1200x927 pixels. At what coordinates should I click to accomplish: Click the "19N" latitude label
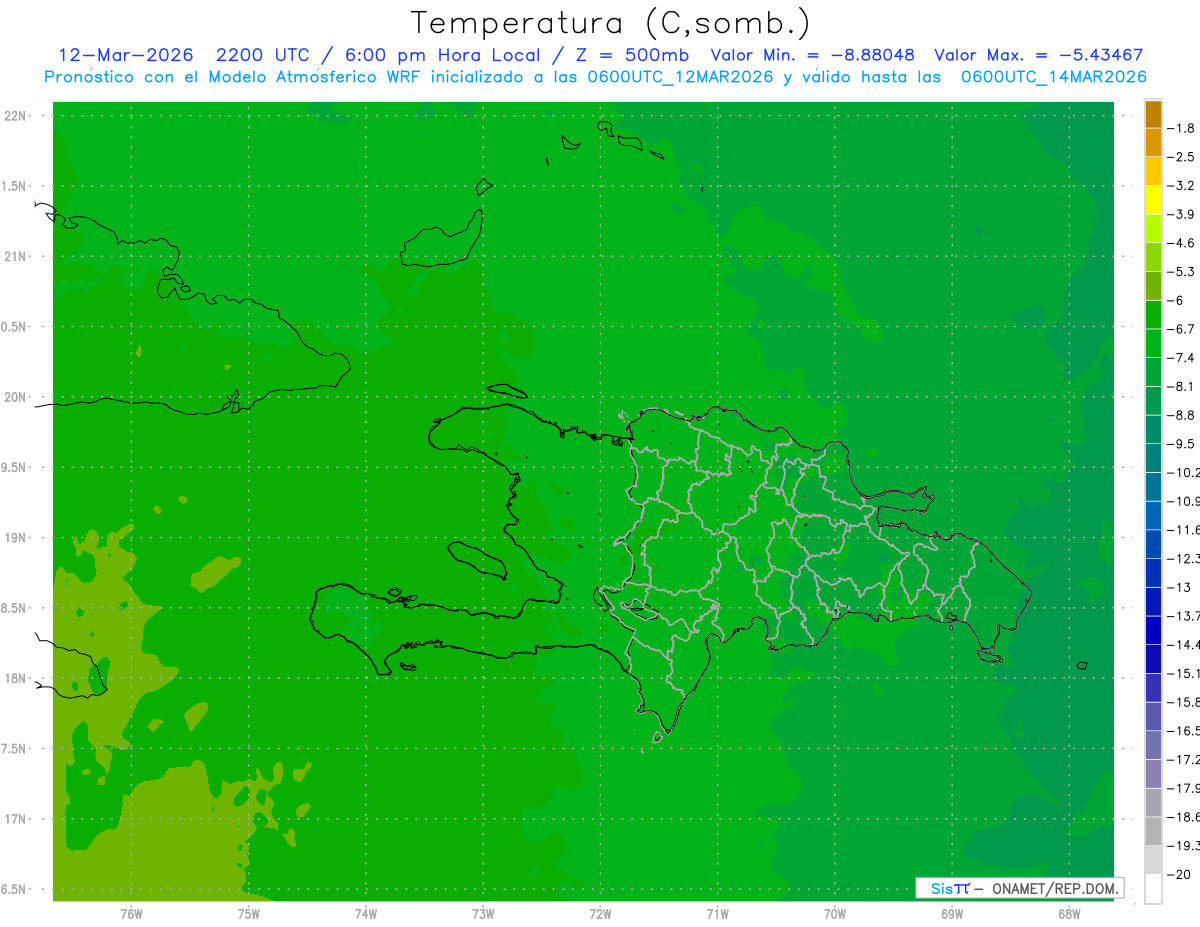[x=15, y=538]
